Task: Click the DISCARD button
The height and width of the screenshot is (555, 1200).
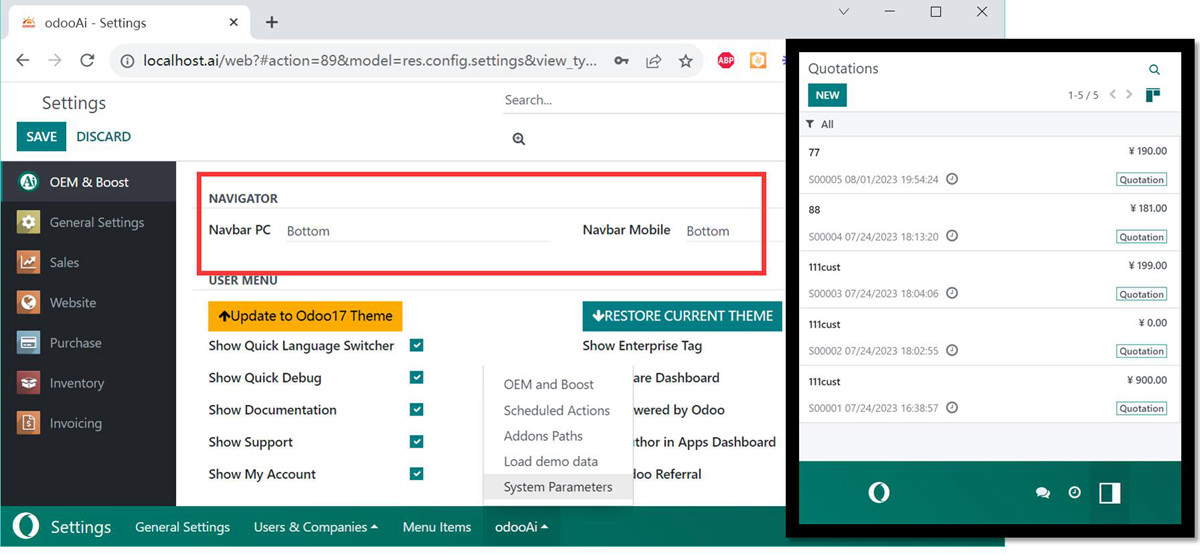Action: [104, 136]
